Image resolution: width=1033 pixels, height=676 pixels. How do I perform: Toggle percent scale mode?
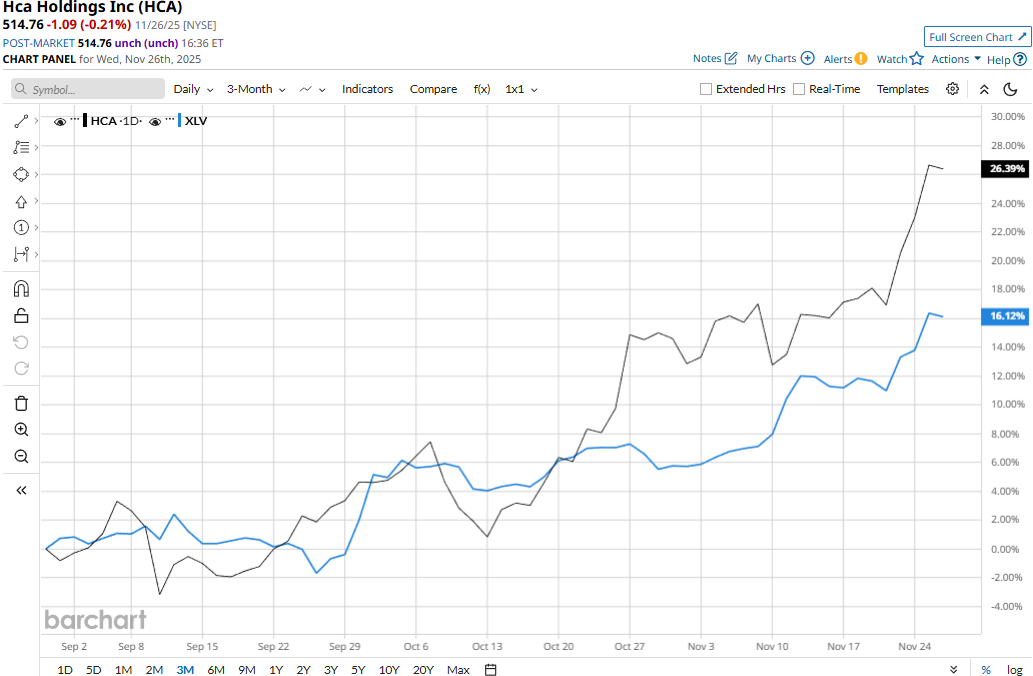click(x=986, y=669)
